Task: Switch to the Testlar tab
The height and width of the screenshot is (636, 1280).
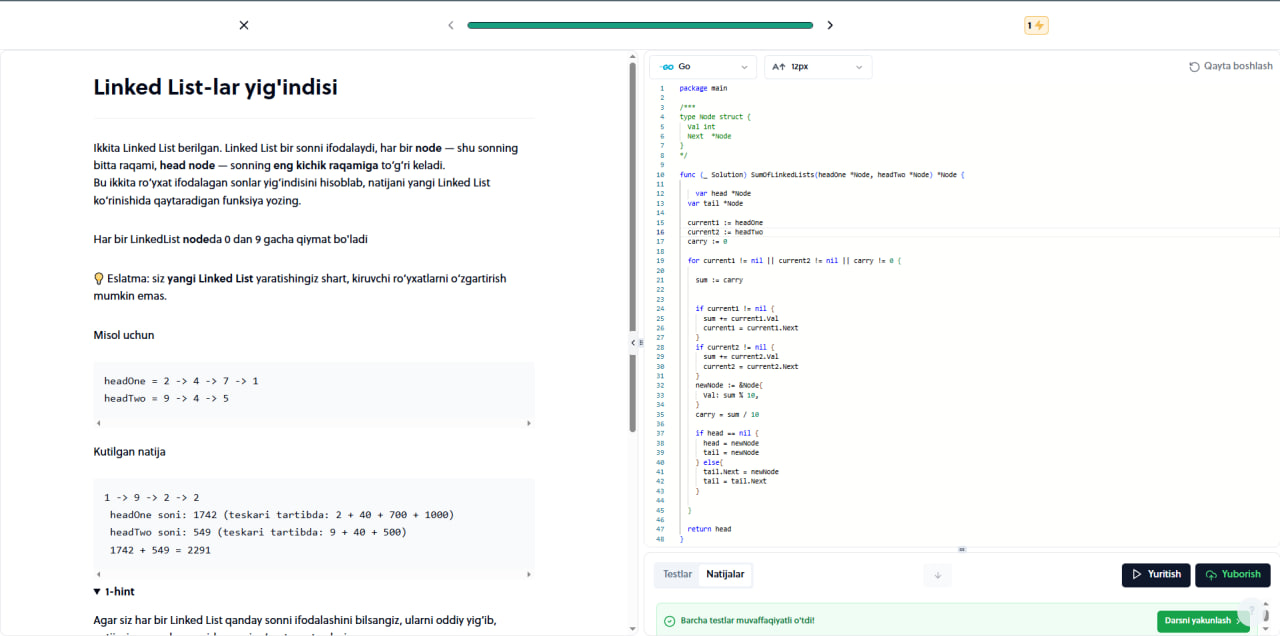Action: [x=678, y=574]
